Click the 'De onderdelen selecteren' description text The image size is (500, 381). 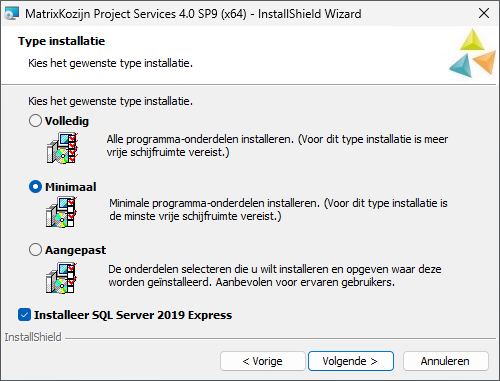pos(275,276)
